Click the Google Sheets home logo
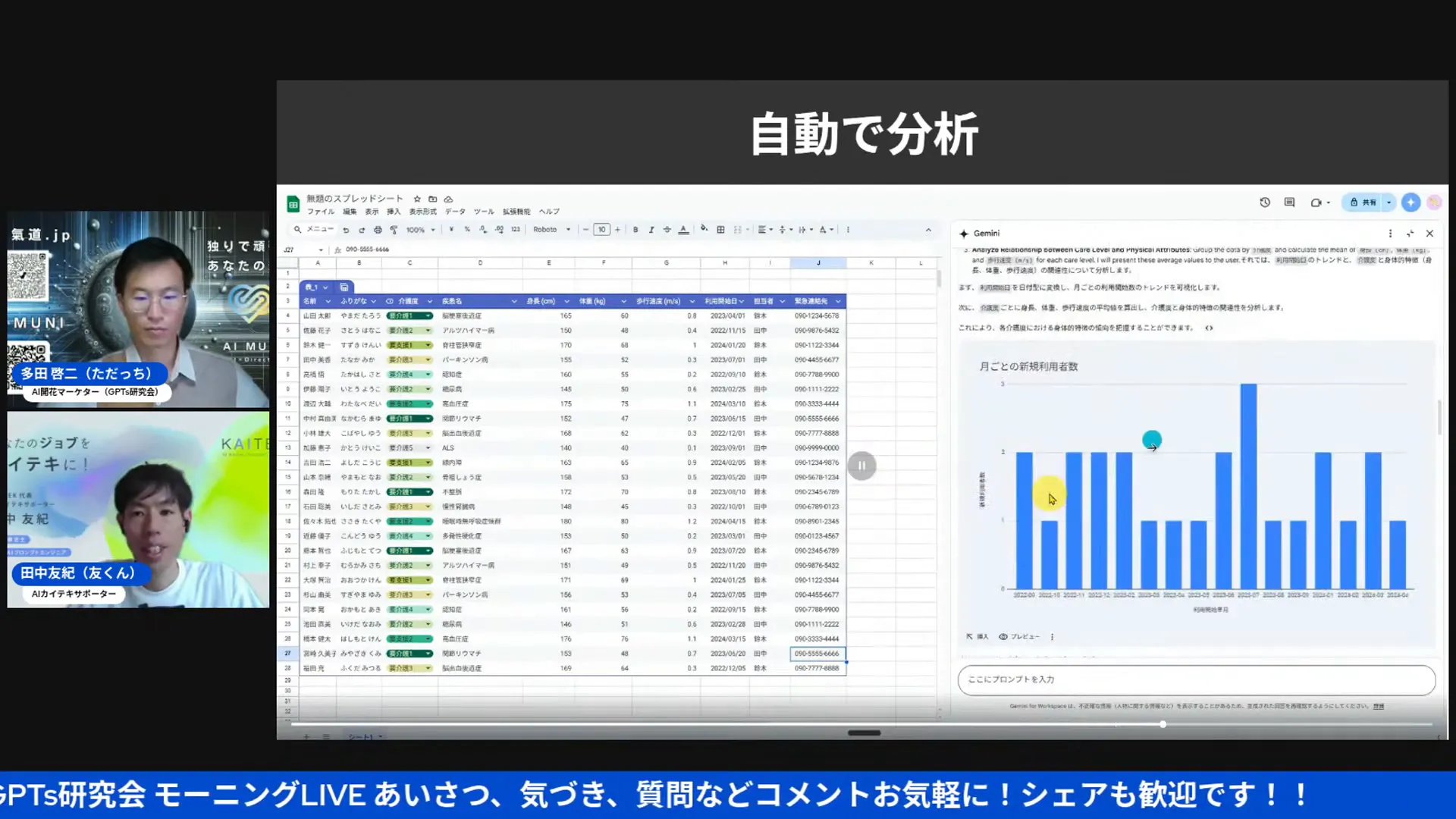This screenshot has height=819, width=1456. click(x=293, y=204)
